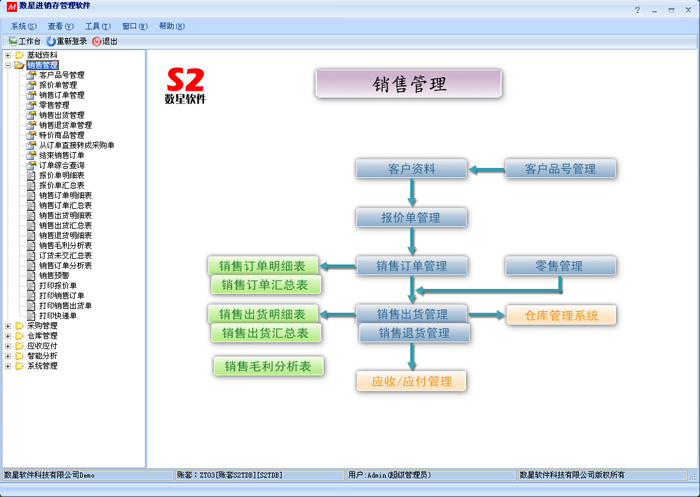
Task: Select 打印销售出货单 in the tree
Action: (65, 305)
